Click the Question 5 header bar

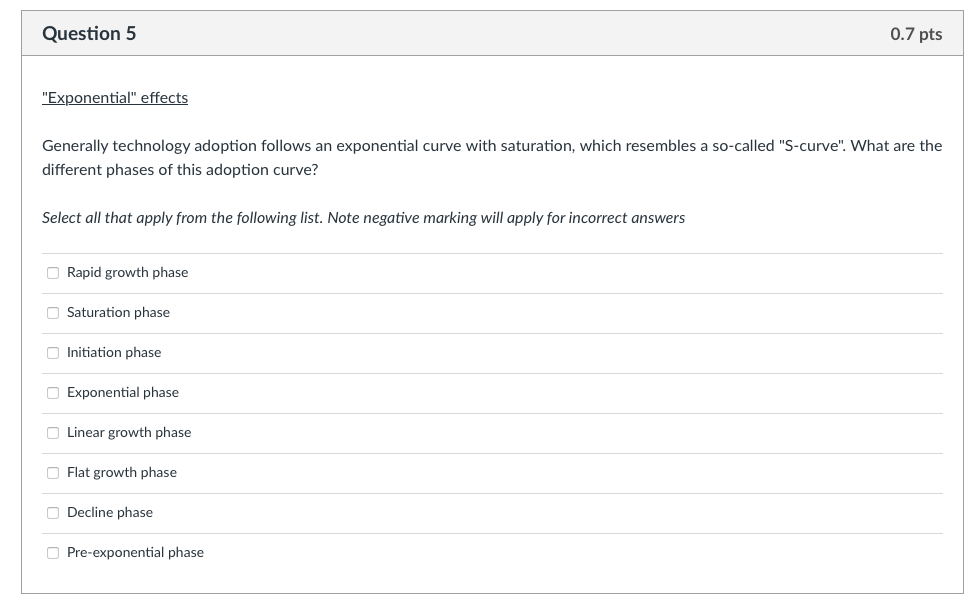(484, 33)
